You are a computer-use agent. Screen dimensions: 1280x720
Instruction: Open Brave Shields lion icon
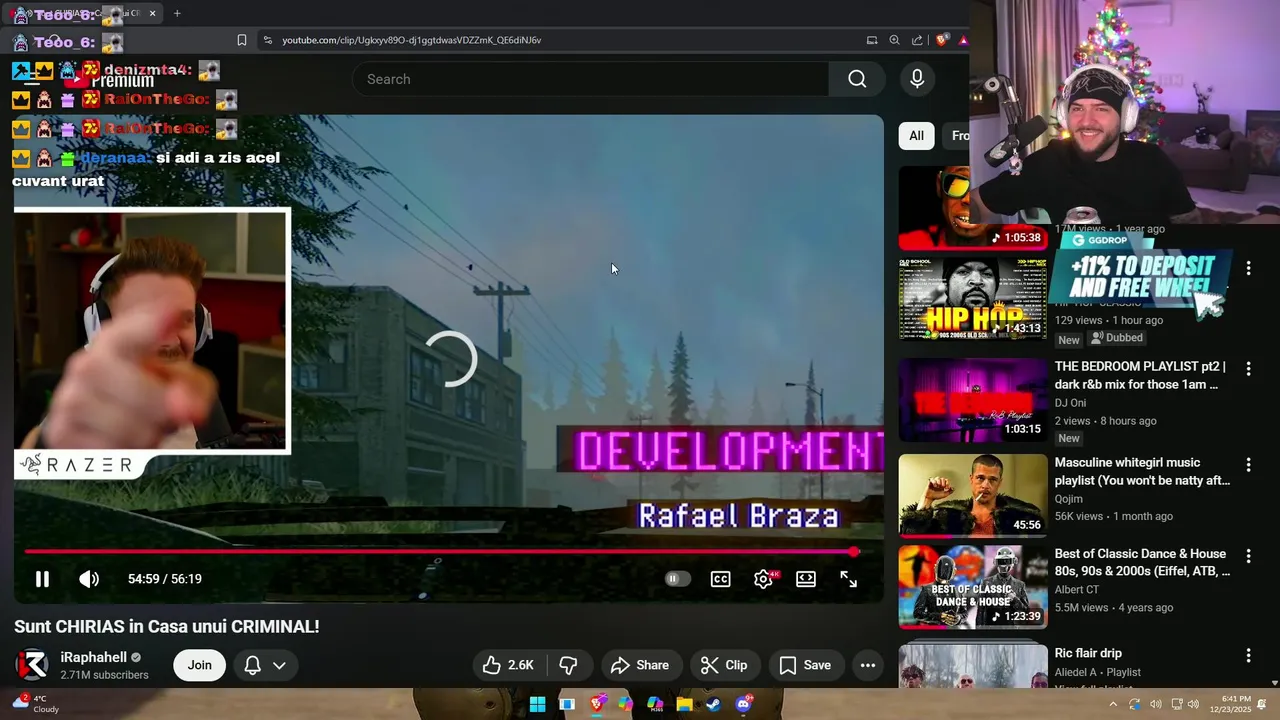[941, 40]
